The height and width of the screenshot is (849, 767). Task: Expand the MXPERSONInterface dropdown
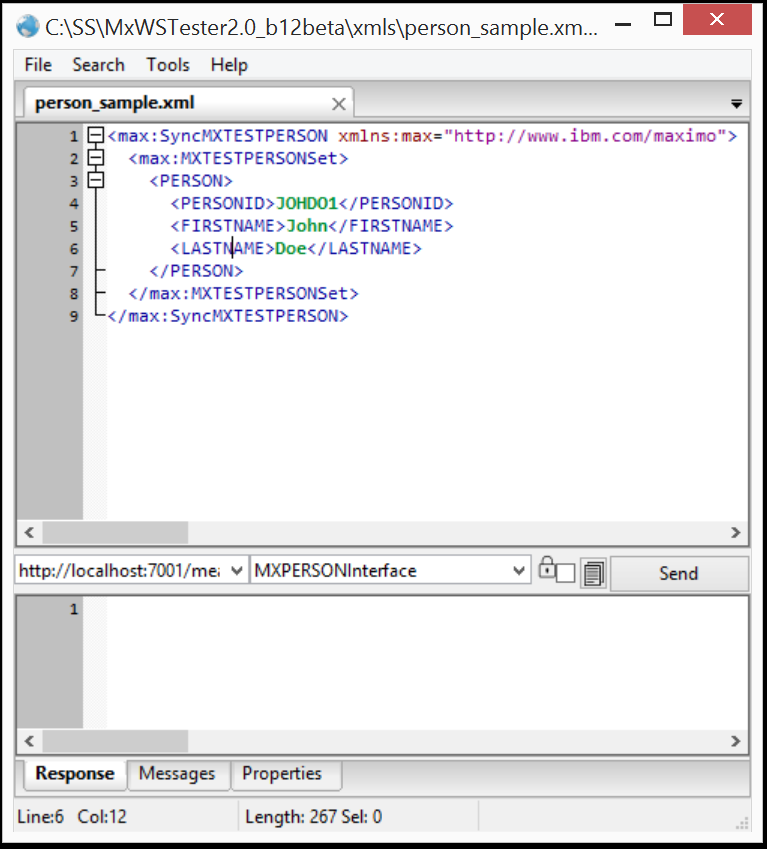[519, 571]
